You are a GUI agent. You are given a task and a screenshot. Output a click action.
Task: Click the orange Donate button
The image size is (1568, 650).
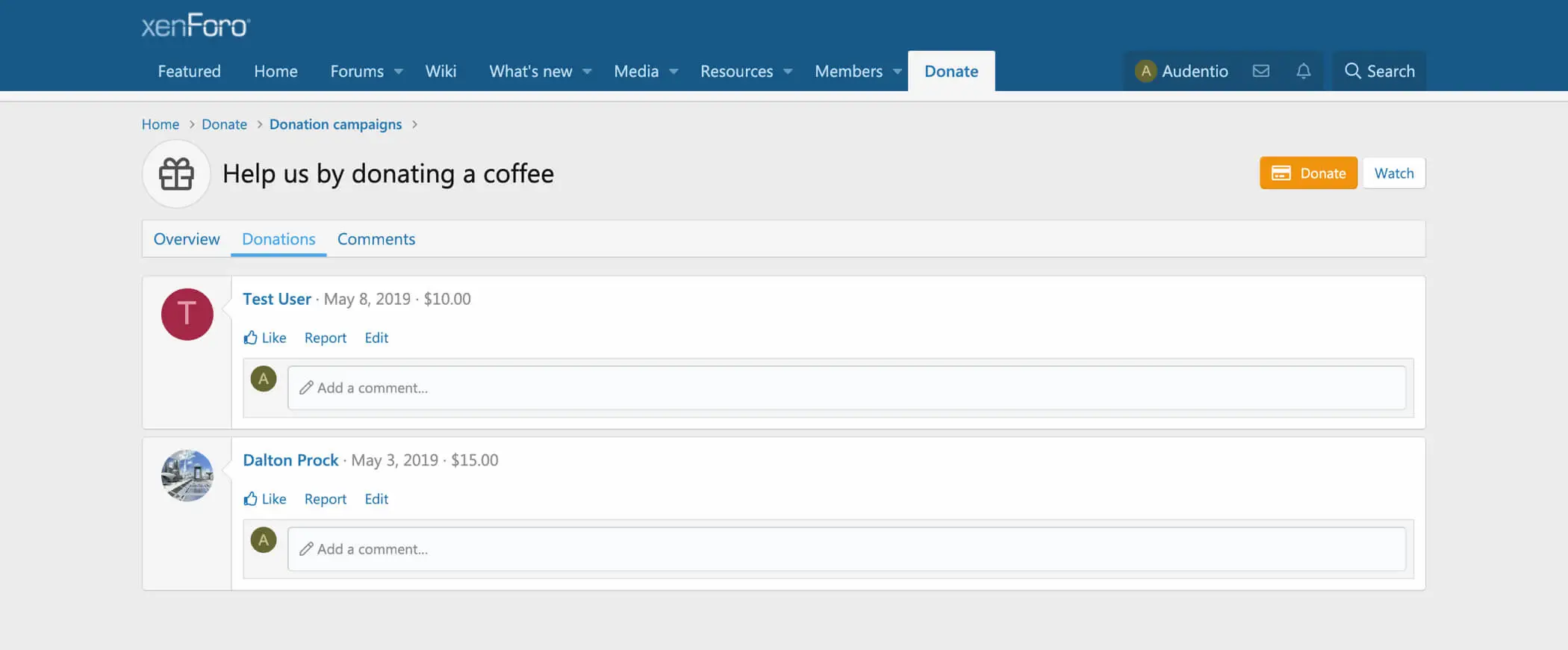coord(1308,173)
